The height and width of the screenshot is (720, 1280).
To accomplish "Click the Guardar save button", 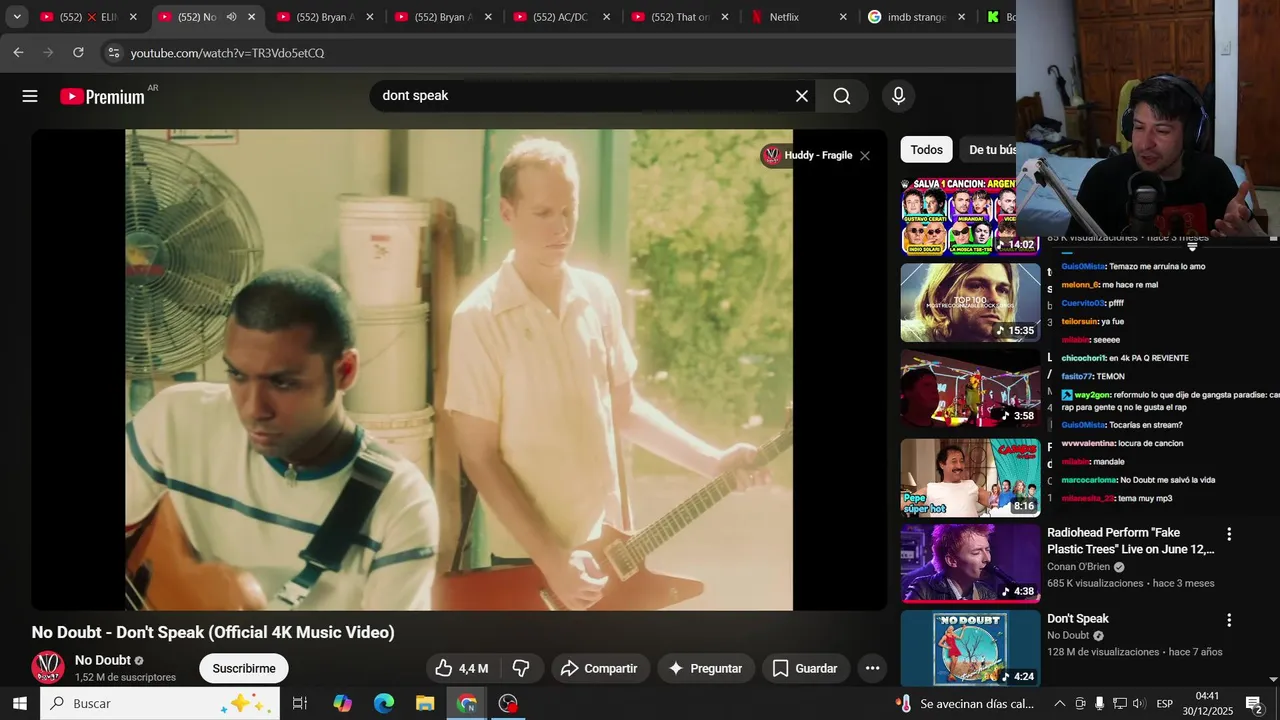I will [x=805, y=668].
